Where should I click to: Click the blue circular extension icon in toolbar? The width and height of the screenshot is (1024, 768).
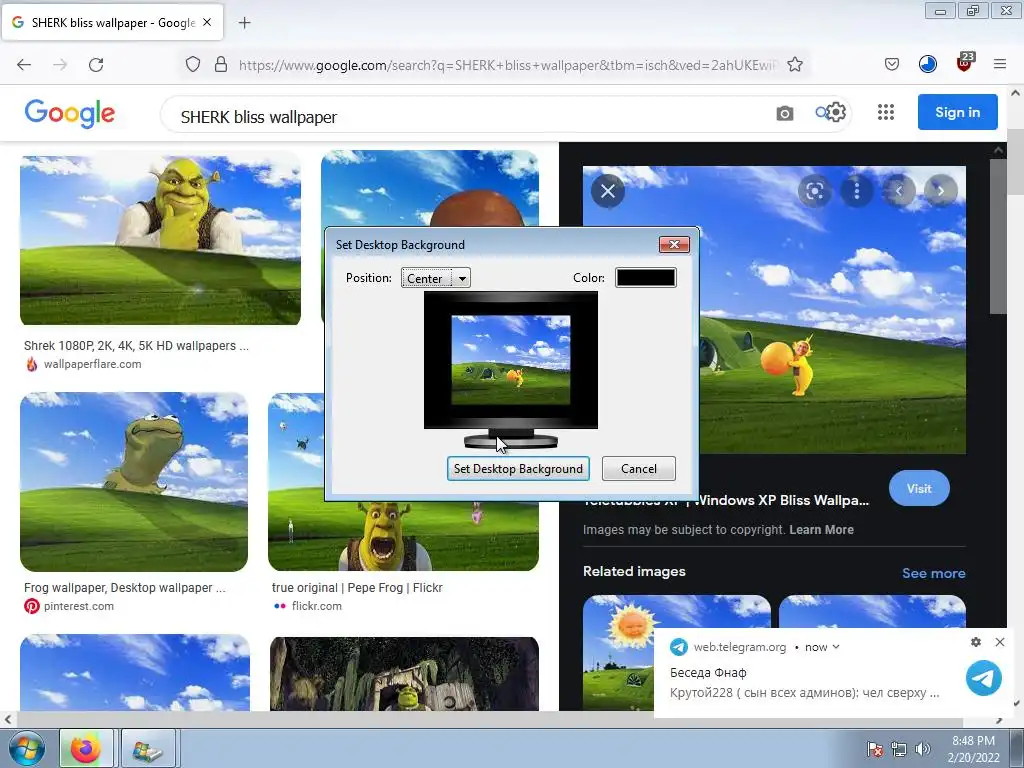tap(927, 64)
